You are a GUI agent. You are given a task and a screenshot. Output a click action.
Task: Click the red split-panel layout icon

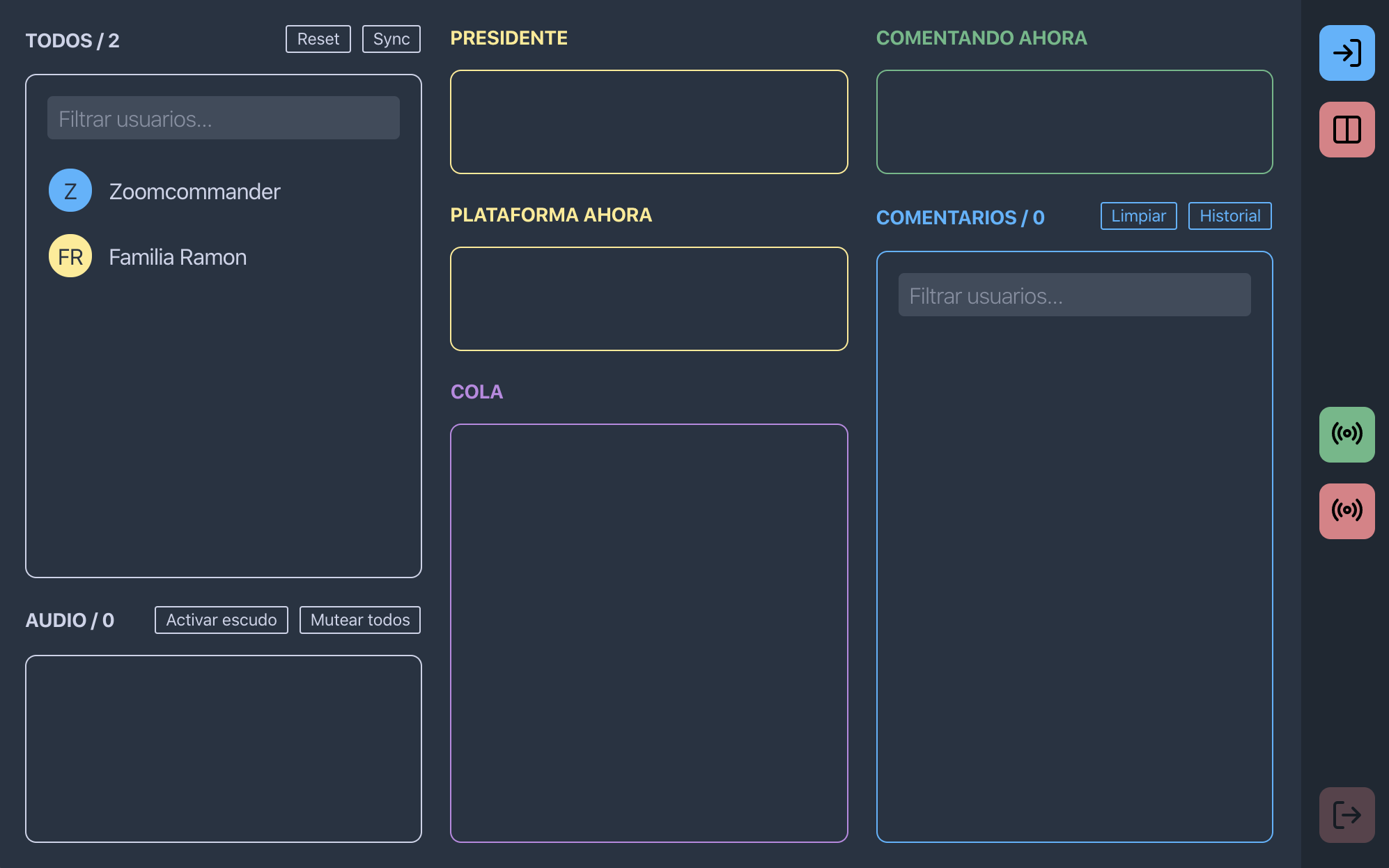(x=1346, y=130)
